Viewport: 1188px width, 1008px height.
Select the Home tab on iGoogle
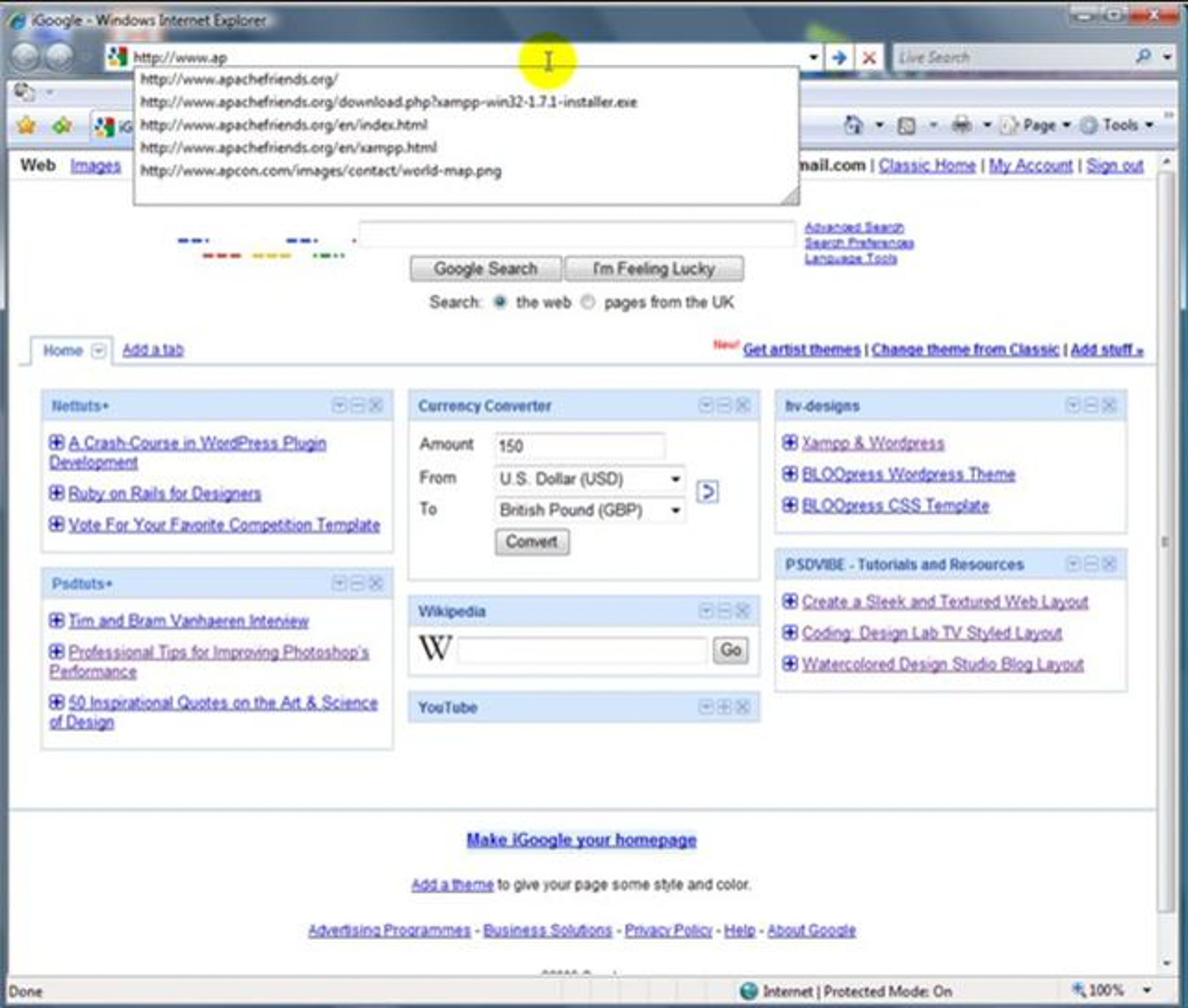tap(63, 351)
